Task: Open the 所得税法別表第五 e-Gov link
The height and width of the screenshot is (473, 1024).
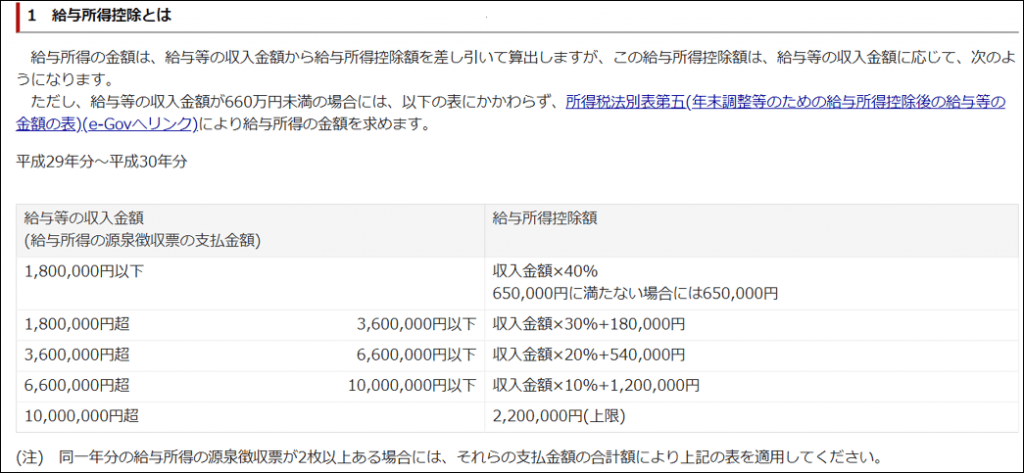Action: (785, 102)
